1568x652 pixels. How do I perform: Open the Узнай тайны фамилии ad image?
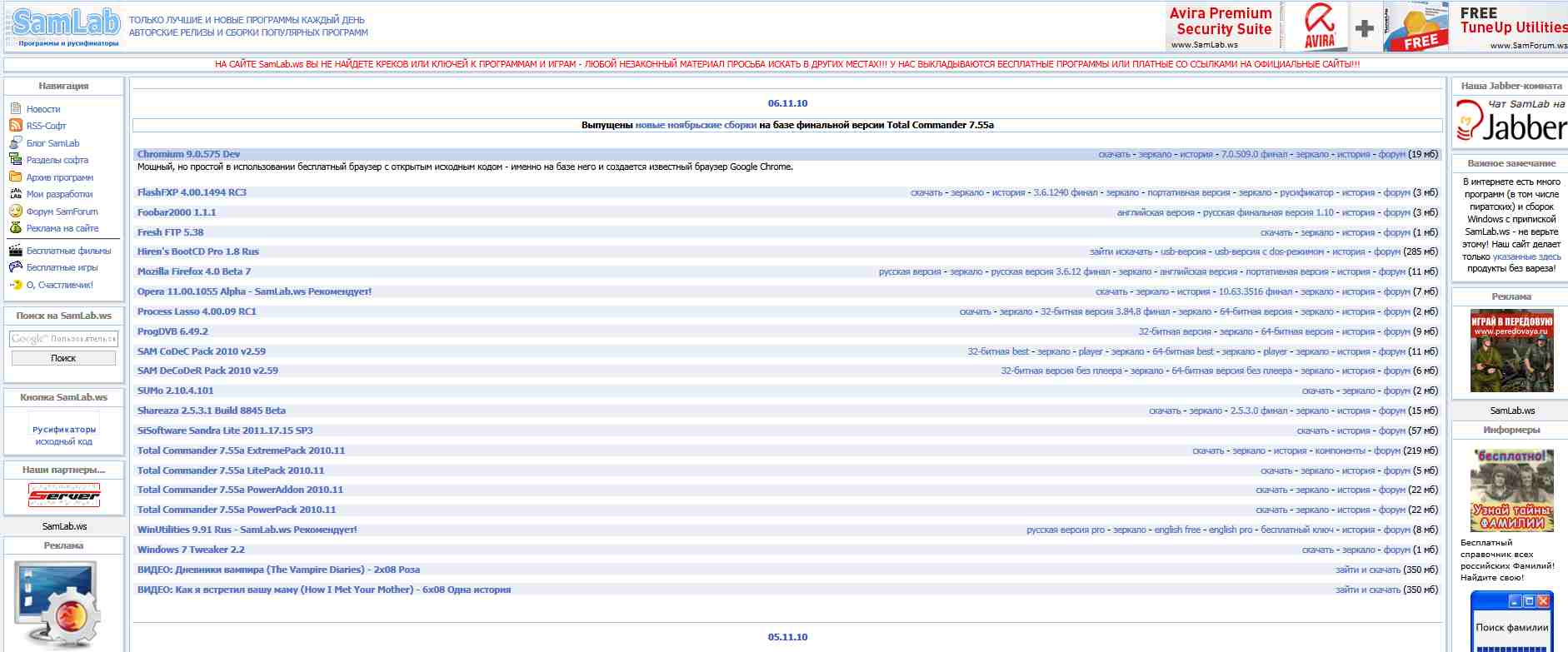[x=1511, y=490]
